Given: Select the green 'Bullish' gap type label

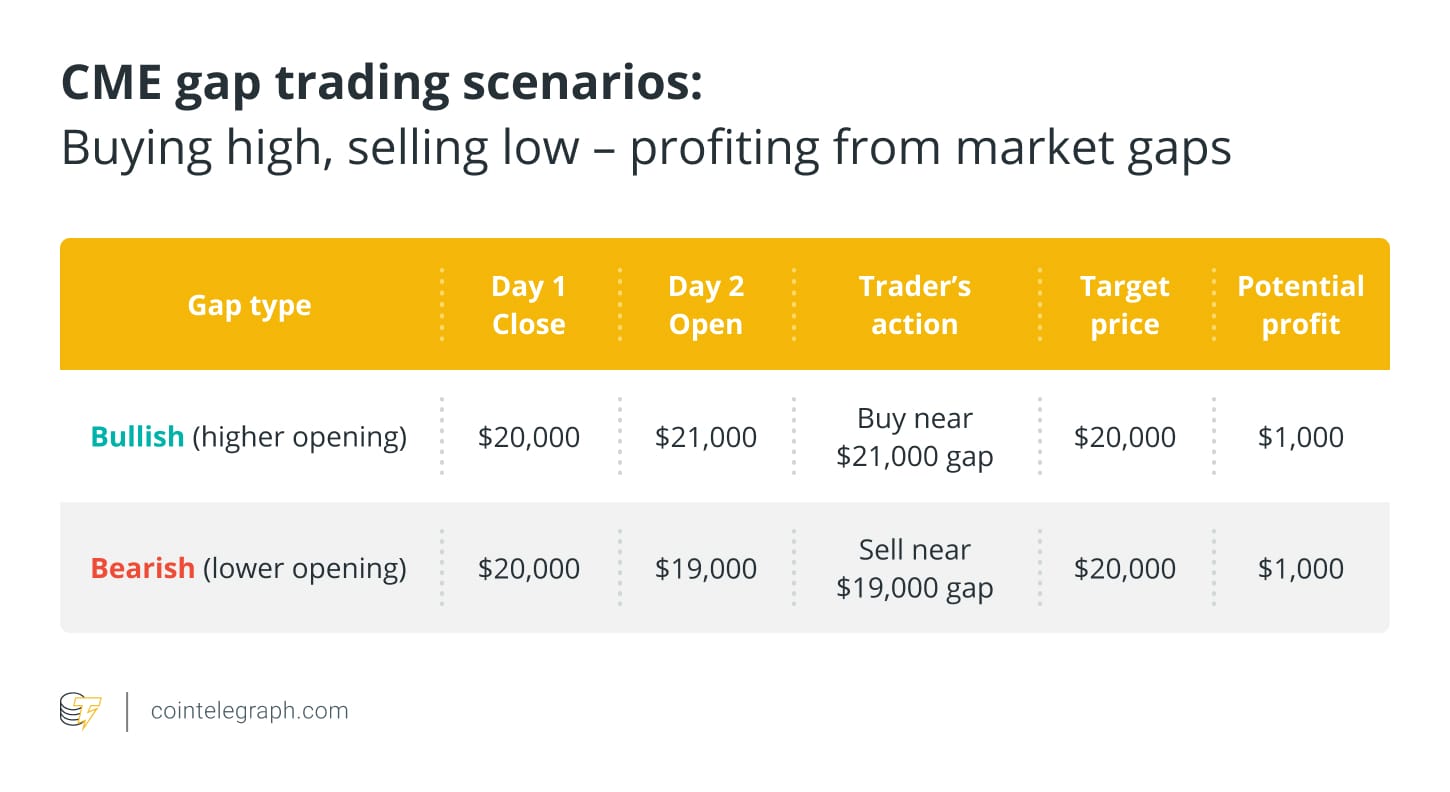Looking at the screenshot, I should point(137,437).
